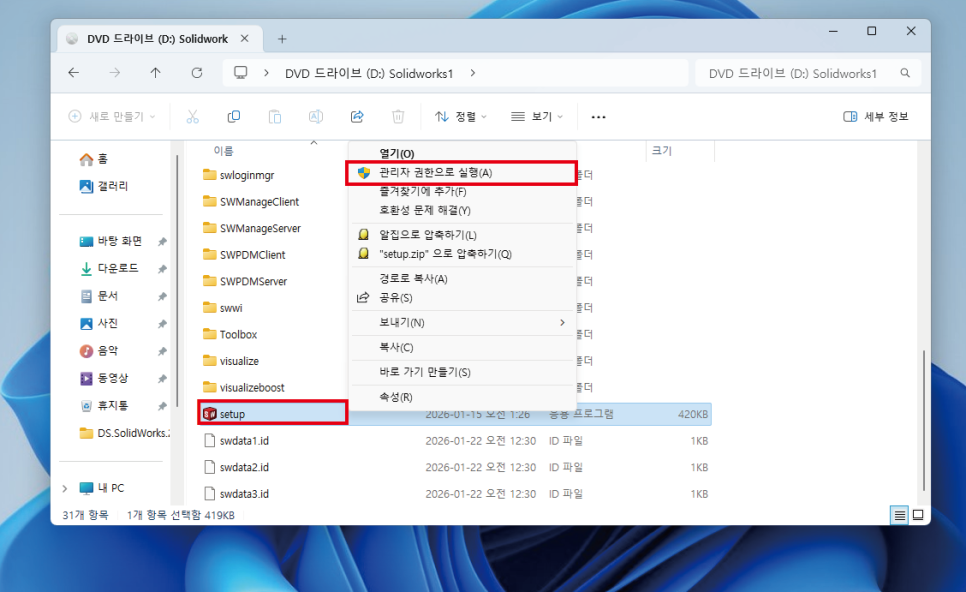Select the swdata3.id file
Image resolution: width=966 pixels, height=592 pixels.
pos(244,494)
